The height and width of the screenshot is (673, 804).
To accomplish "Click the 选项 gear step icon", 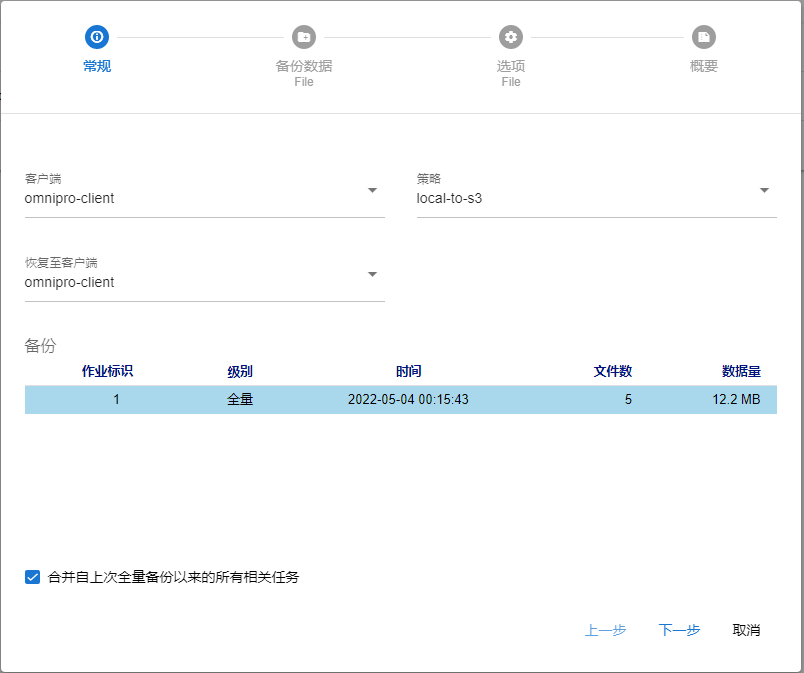I will pyautogui.click(x=511, y=37).
